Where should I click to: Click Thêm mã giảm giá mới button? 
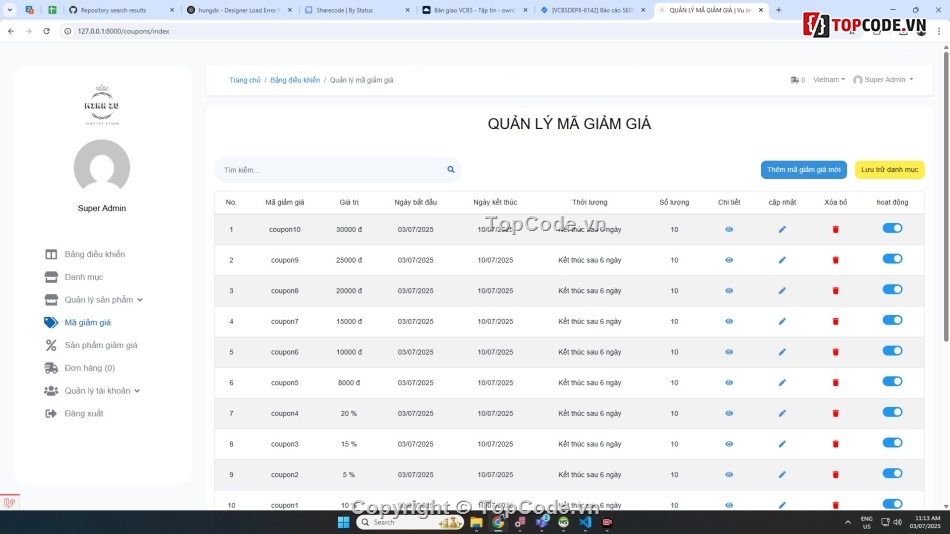803,170
